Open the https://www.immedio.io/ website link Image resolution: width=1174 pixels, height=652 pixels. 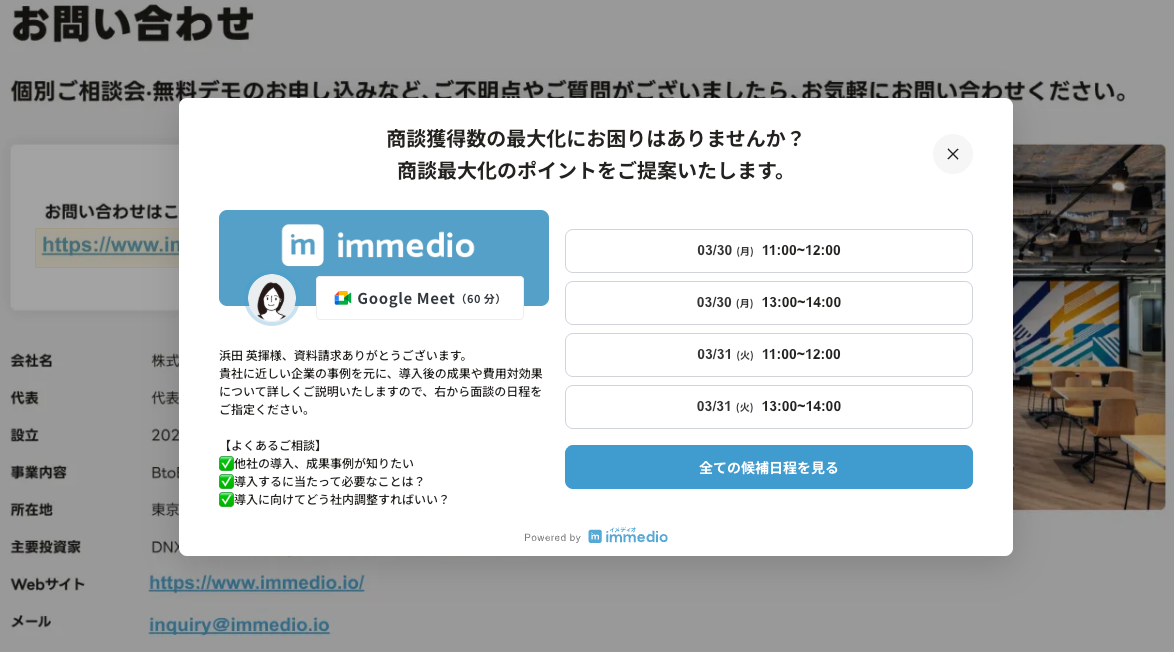[x=256, y=582]
